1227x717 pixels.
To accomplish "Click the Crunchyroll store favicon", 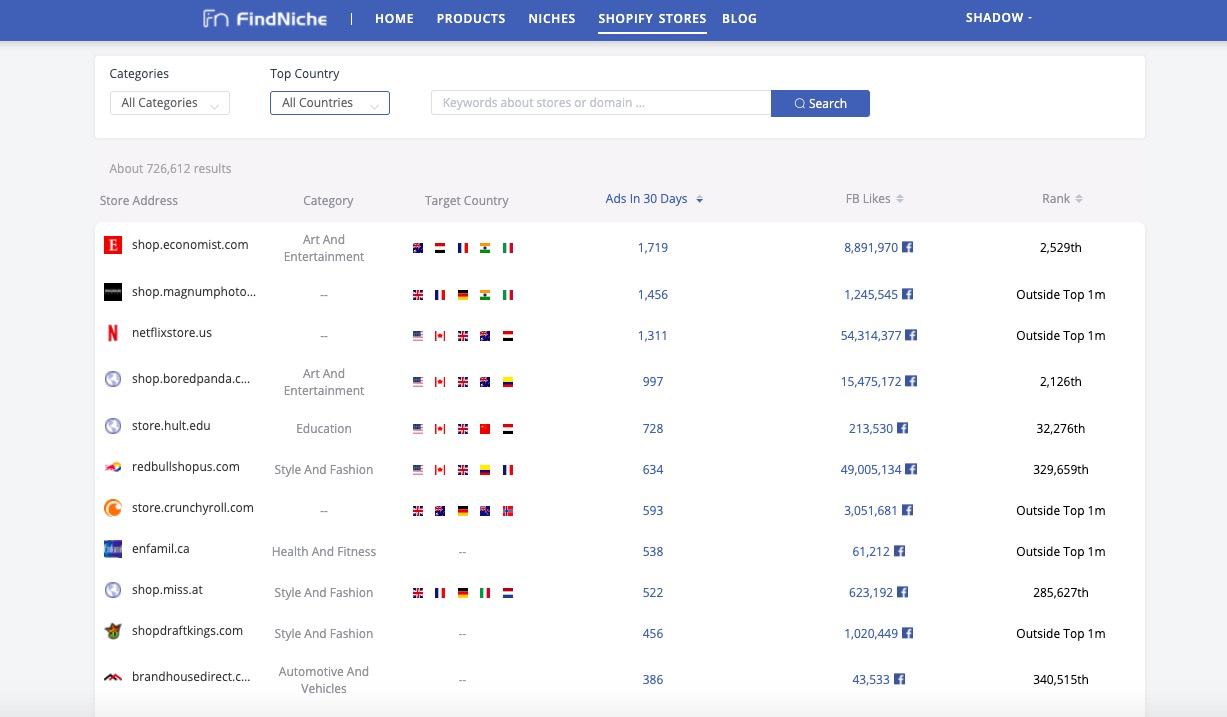I will (x=113, y=508).
